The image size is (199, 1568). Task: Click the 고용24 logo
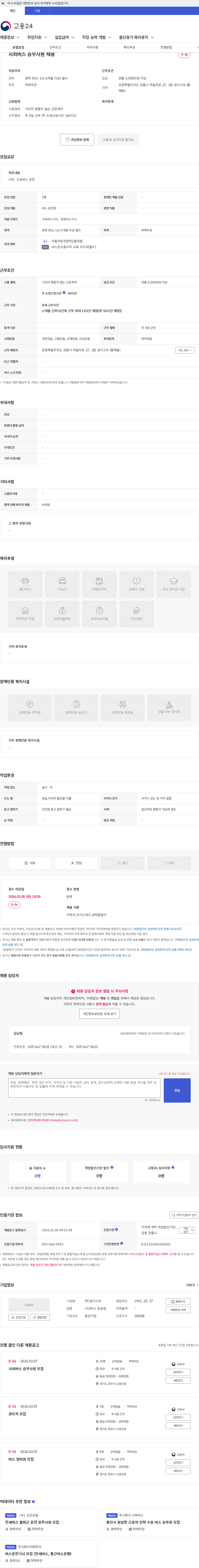tap(16, 26)
